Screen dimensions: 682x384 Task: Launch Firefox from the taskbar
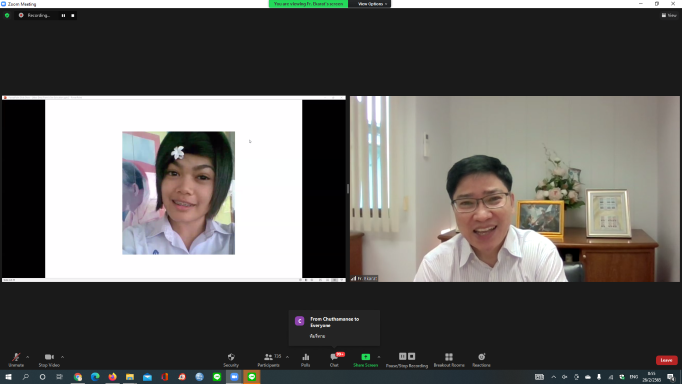click(113, 377)
